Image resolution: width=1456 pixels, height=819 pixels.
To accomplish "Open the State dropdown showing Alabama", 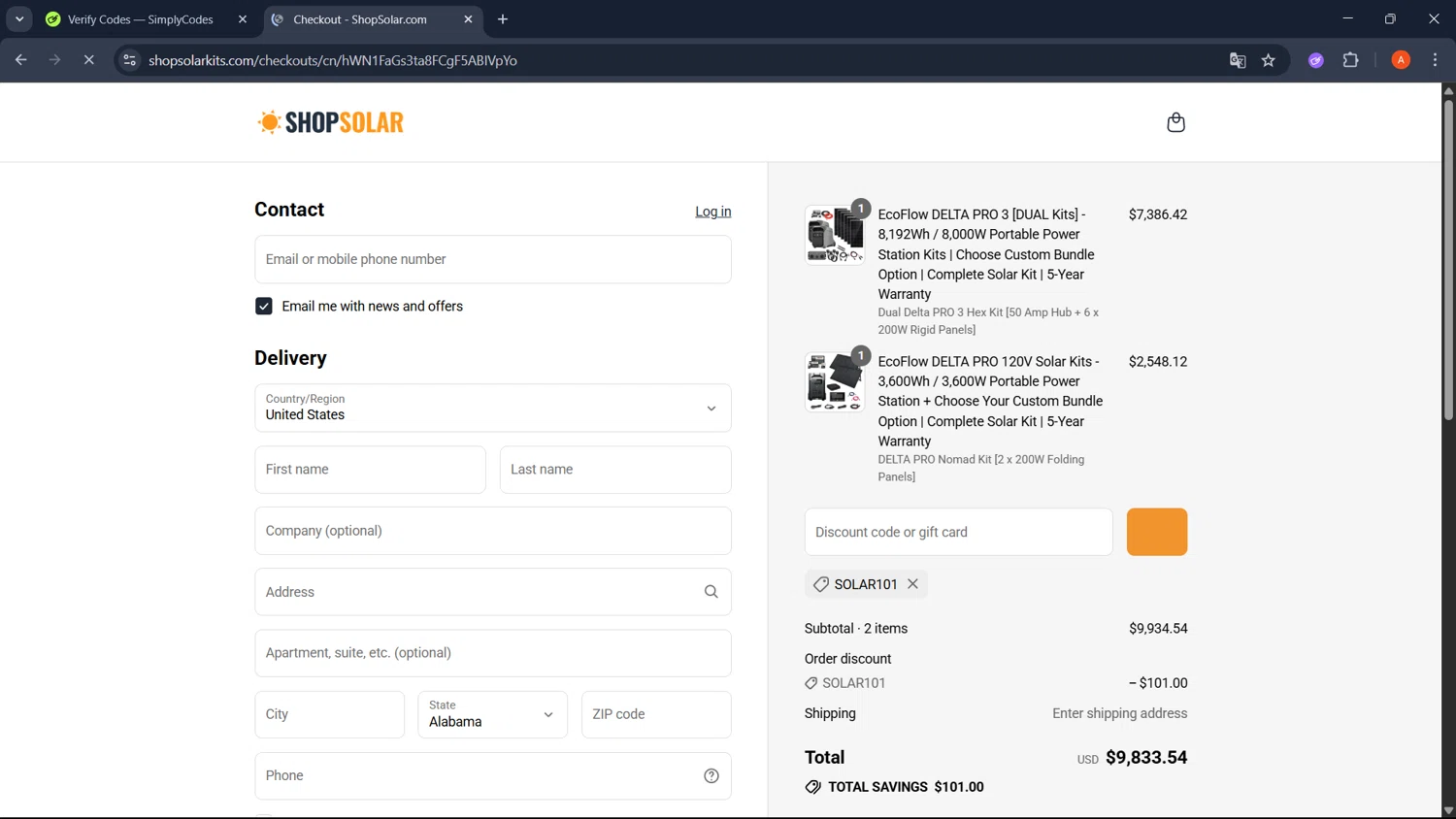I will tap(492, 714).
